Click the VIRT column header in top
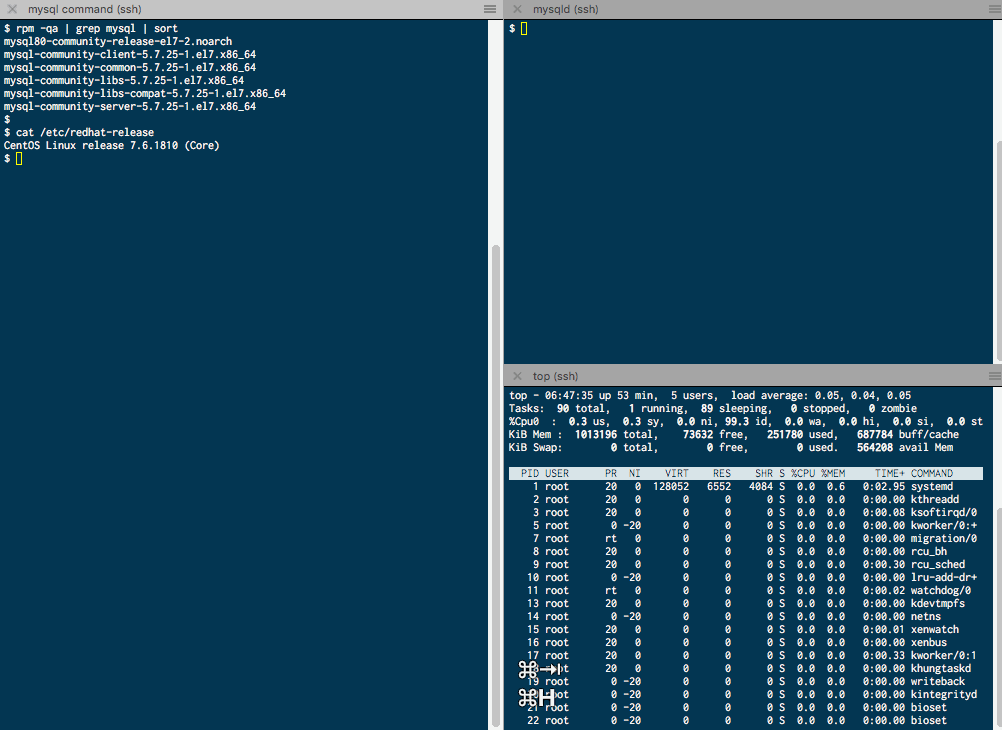The width and height of the screenshot is (1002, 730). 677,474
